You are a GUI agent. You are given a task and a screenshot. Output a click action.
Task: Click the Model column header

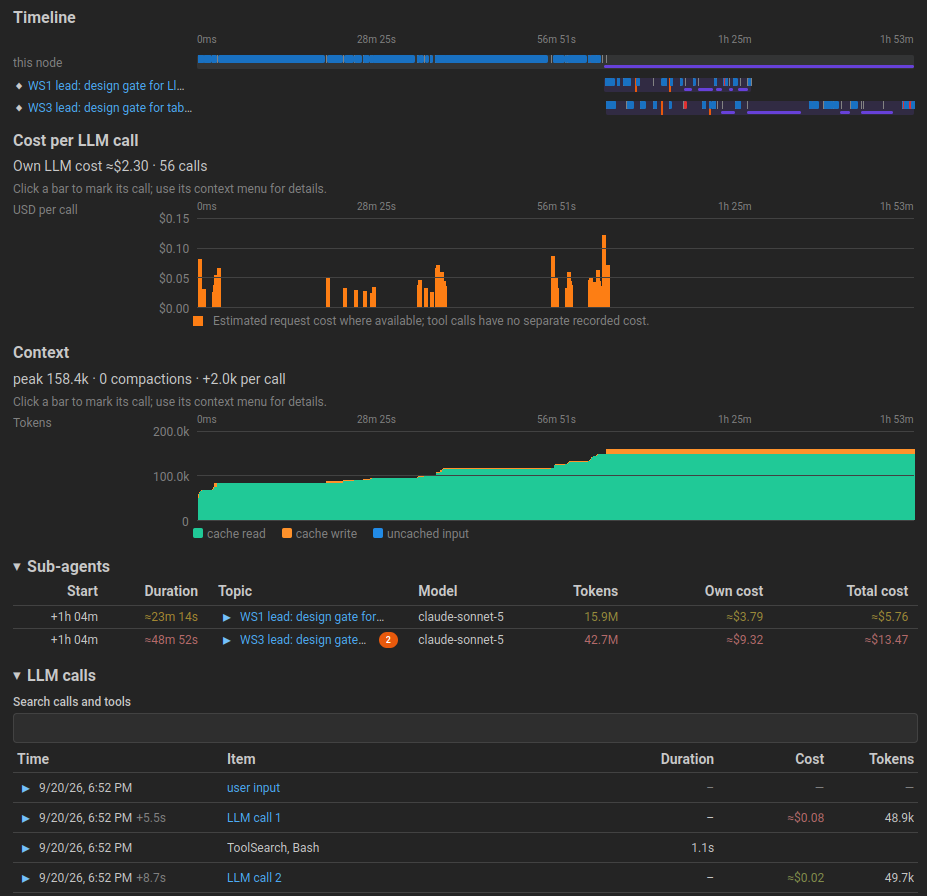[437, 591]
